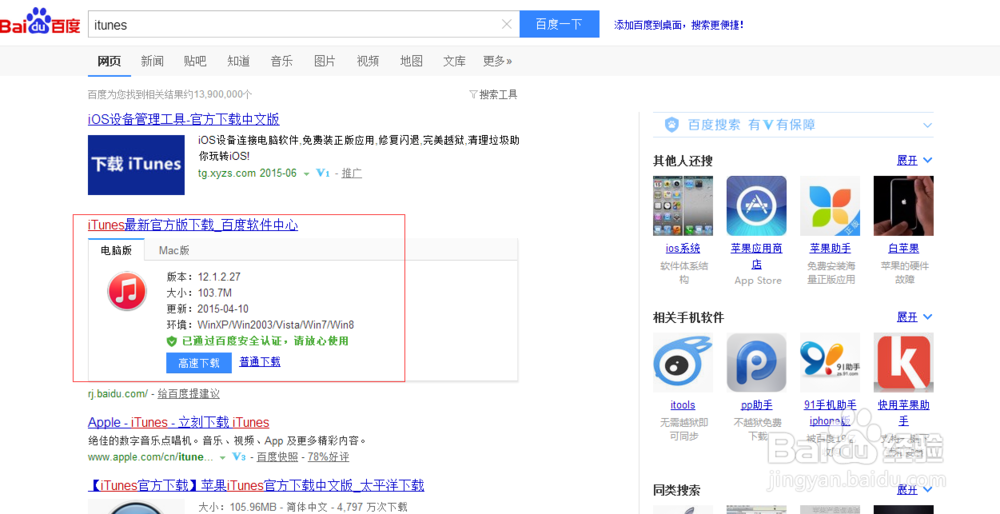Switch to the 图片 tab

point(325,61)
